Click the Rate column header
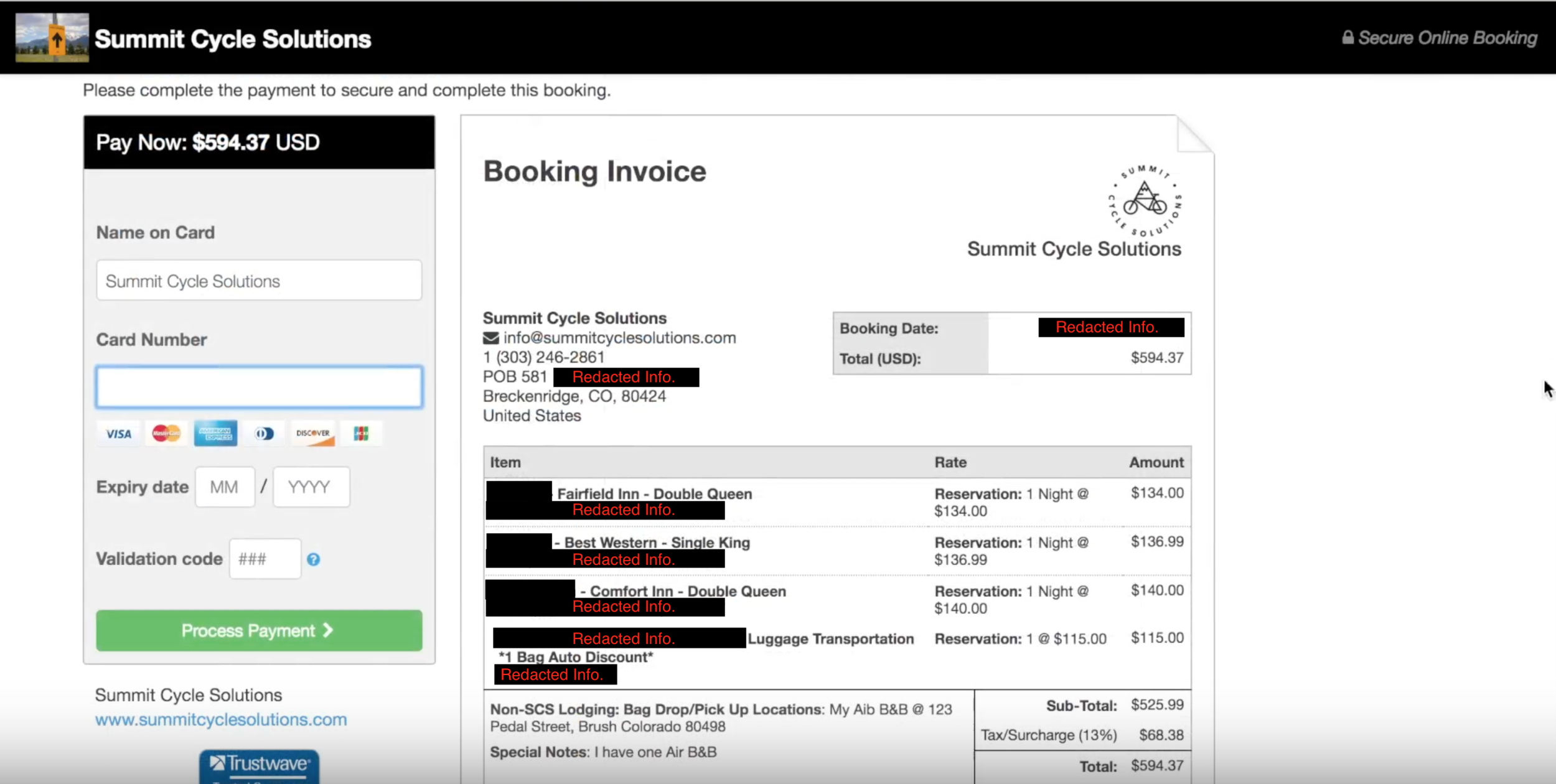This screenshot has width=1556, height=784. tap(950, 462)
